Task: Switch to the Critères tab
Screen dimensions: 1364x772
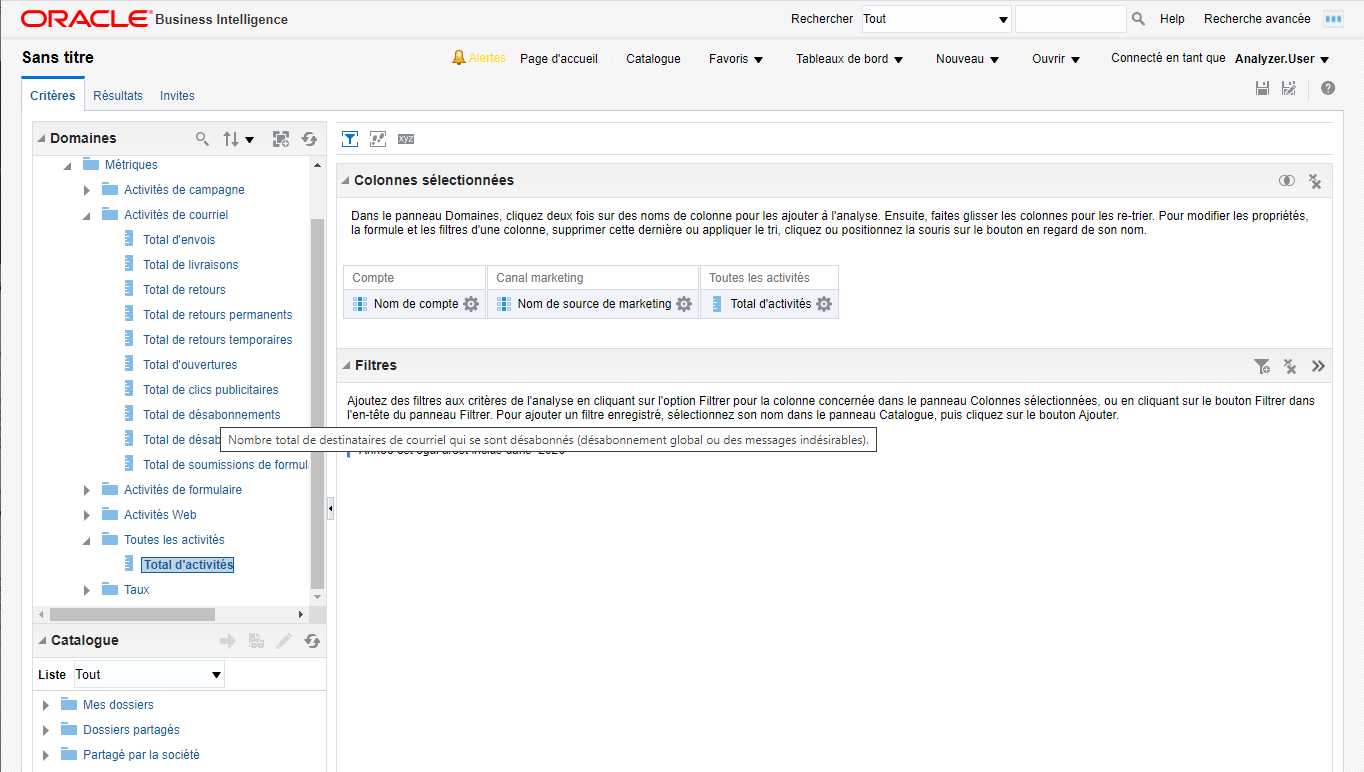Action: coord(53,96)
